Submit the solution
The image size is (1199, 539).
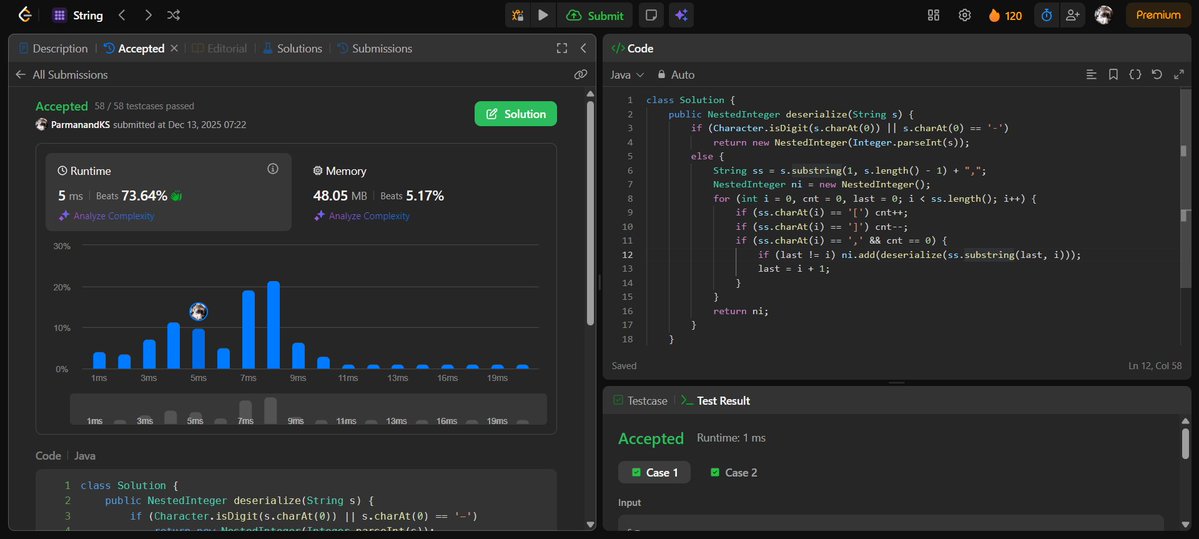595,15
